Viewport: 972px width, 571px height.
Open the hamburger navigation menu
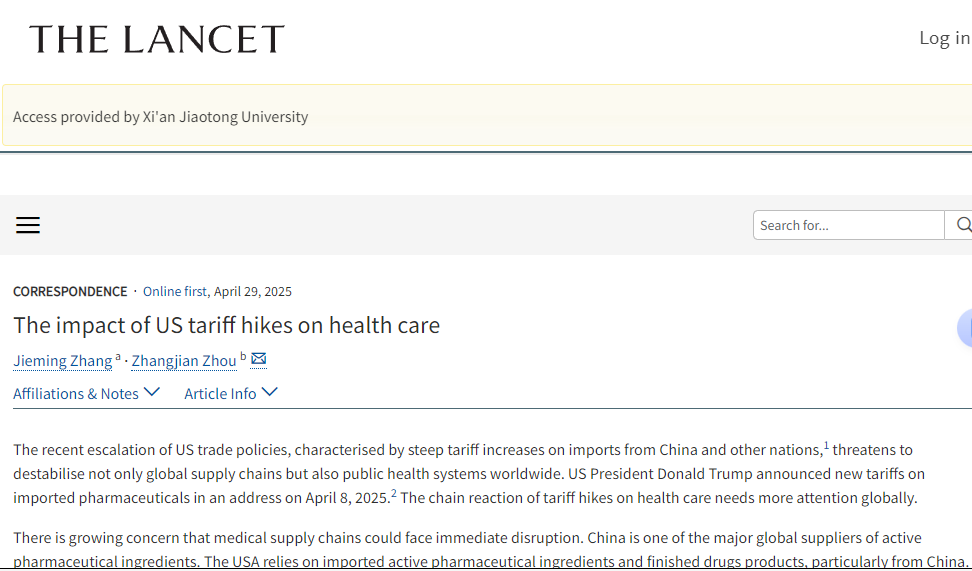coord(28,225)
